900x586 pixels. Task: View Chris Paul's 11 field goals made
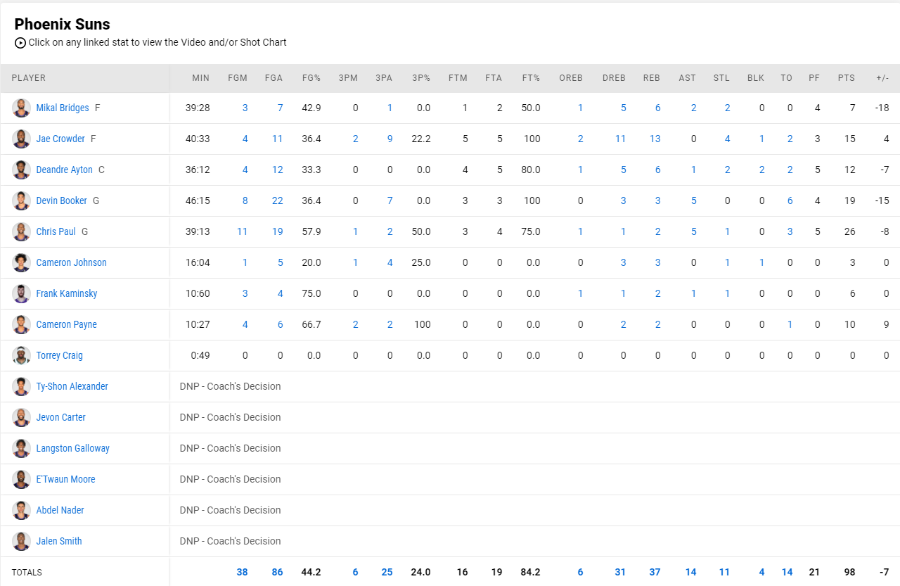coord(242,232)
